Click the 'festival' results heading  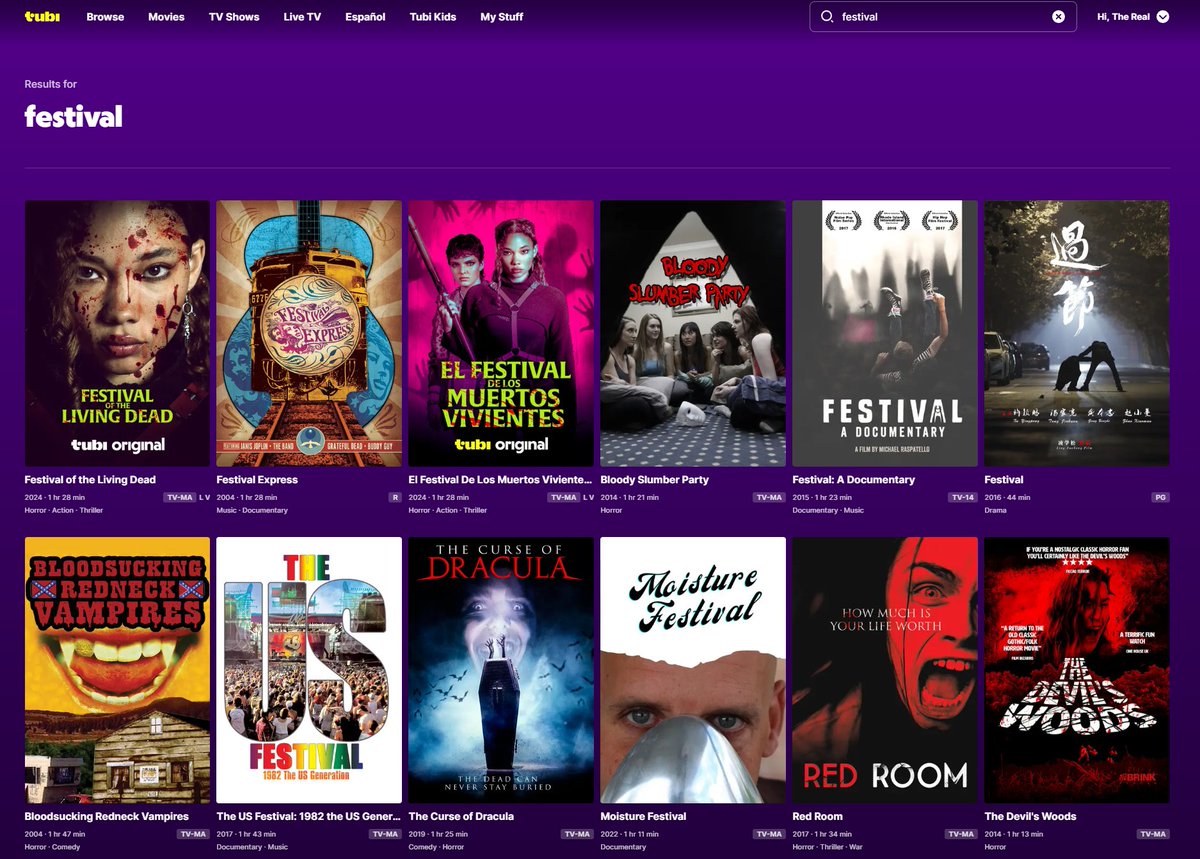pyautogui.click(x=73, y=116)
